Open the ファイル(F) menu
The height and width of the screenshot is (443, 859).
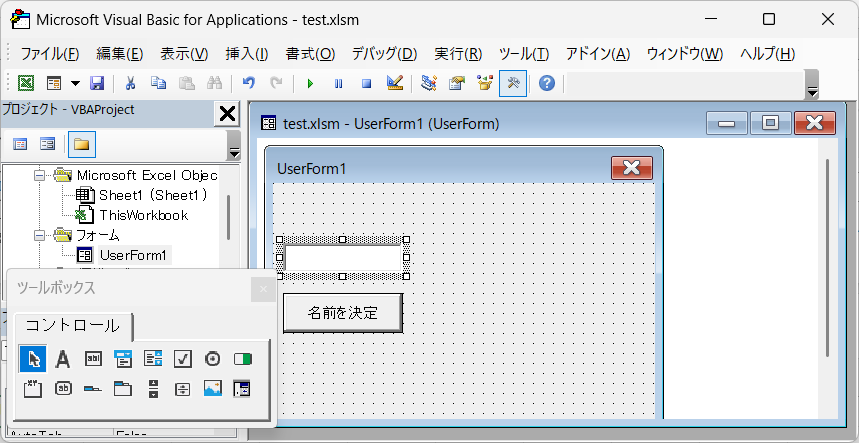tap(50, 54)
